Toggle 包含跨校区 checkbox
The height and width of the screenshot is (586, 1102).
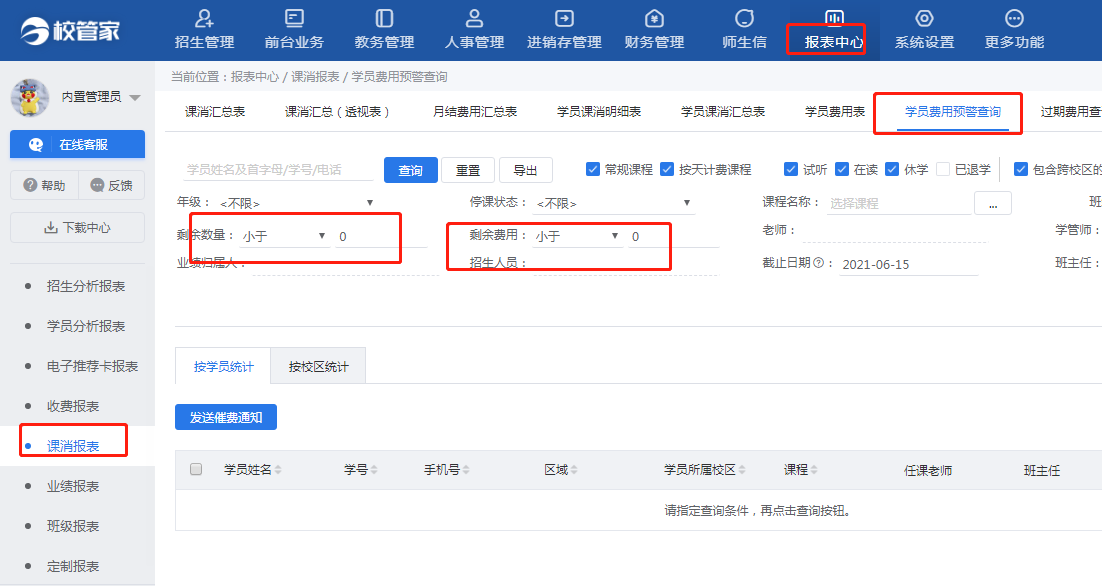click(x=1020, y=169)
